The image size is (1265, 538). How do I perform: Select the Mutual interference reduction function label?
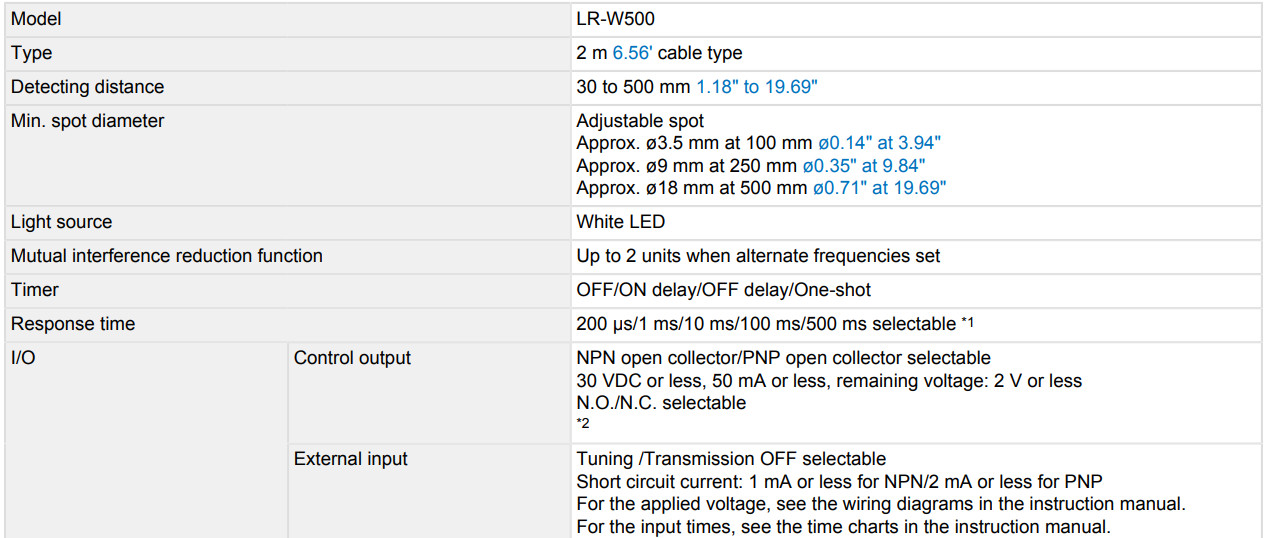coord(167,256)
